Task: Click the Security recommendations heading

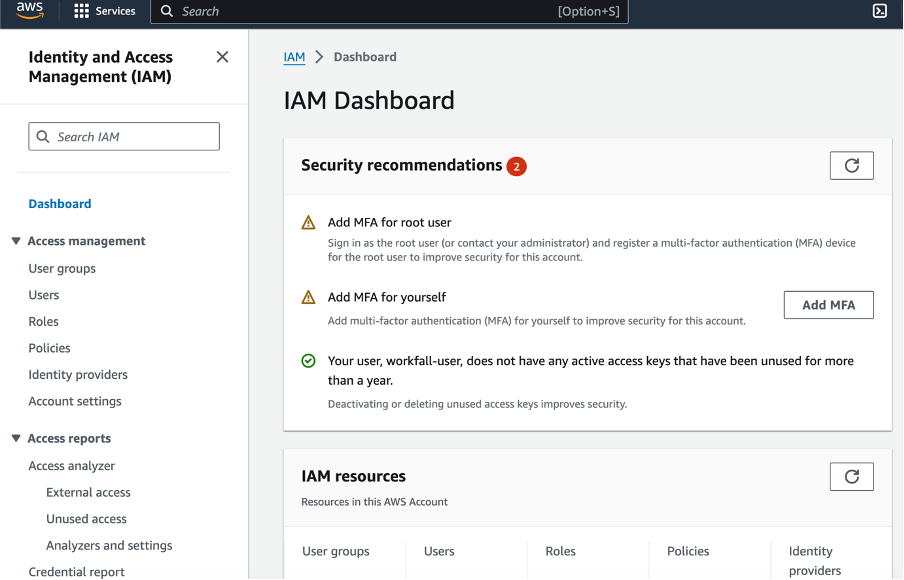Action: [402, 165]
